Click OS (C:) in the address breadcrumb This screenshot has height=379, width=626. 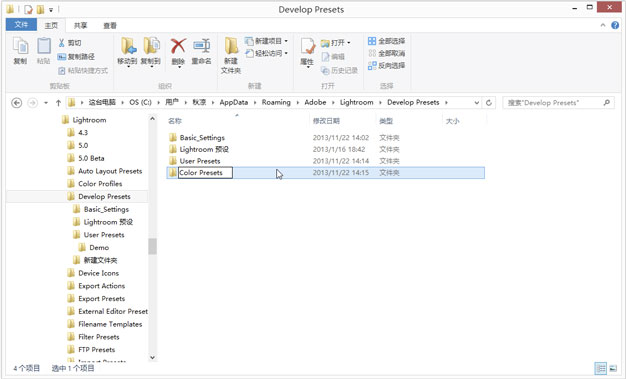click(x=141, y=102)
